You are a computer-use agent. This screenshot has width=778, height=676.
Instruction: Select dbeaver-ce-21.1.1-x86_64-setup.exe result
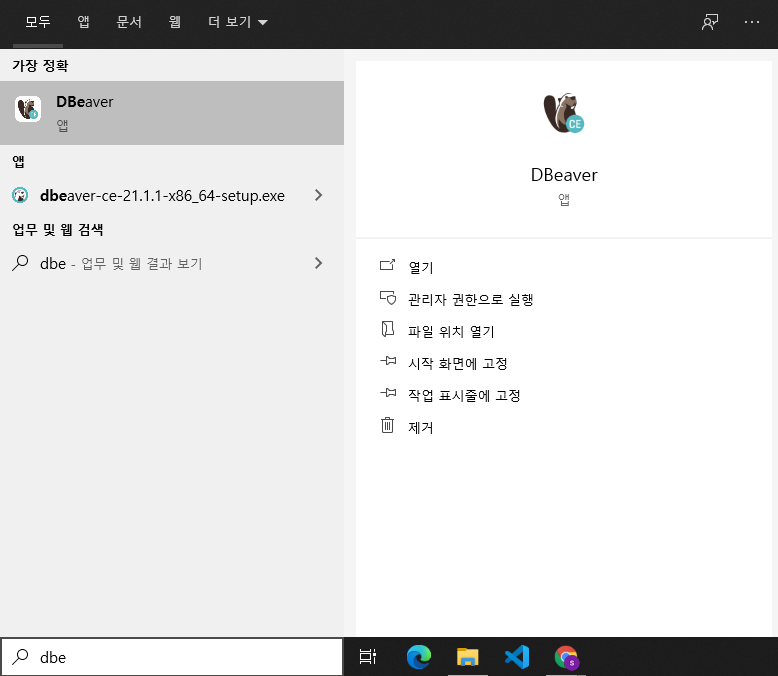(x=162, y=196)
